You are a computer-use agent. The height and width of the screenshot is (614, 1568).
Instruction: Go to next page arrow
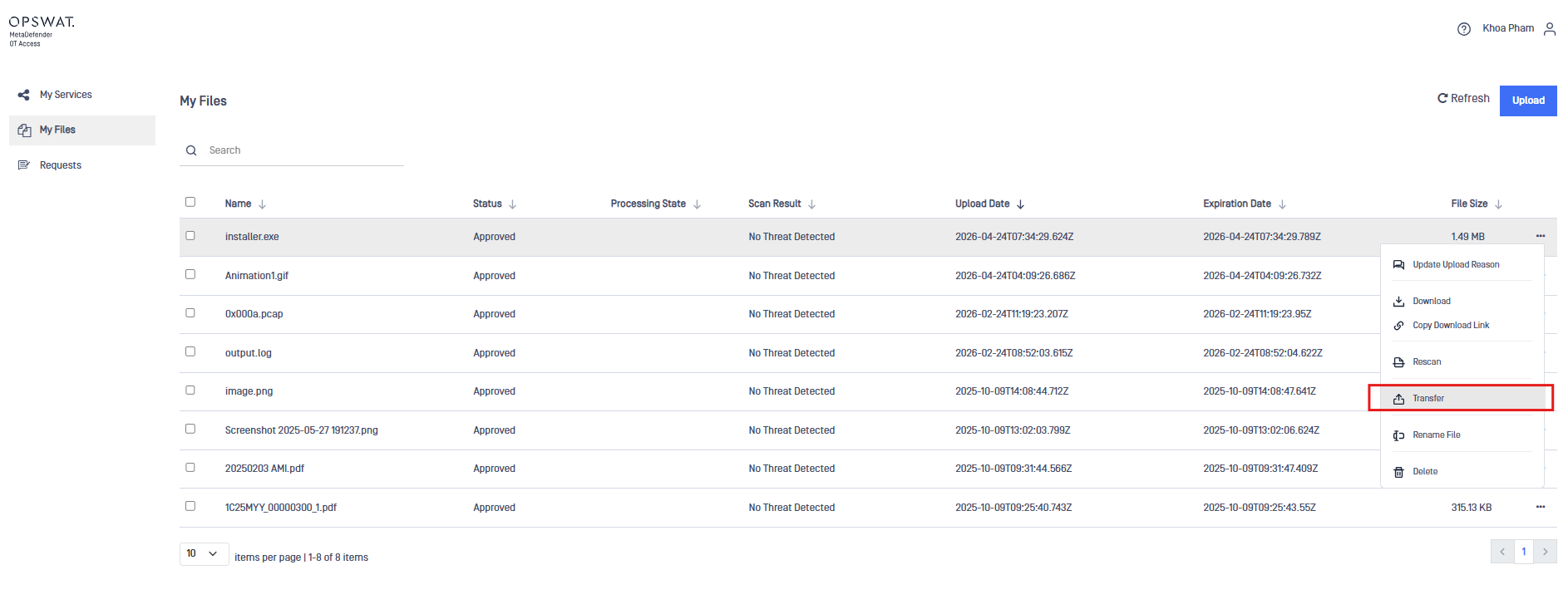click(1546, 552)
